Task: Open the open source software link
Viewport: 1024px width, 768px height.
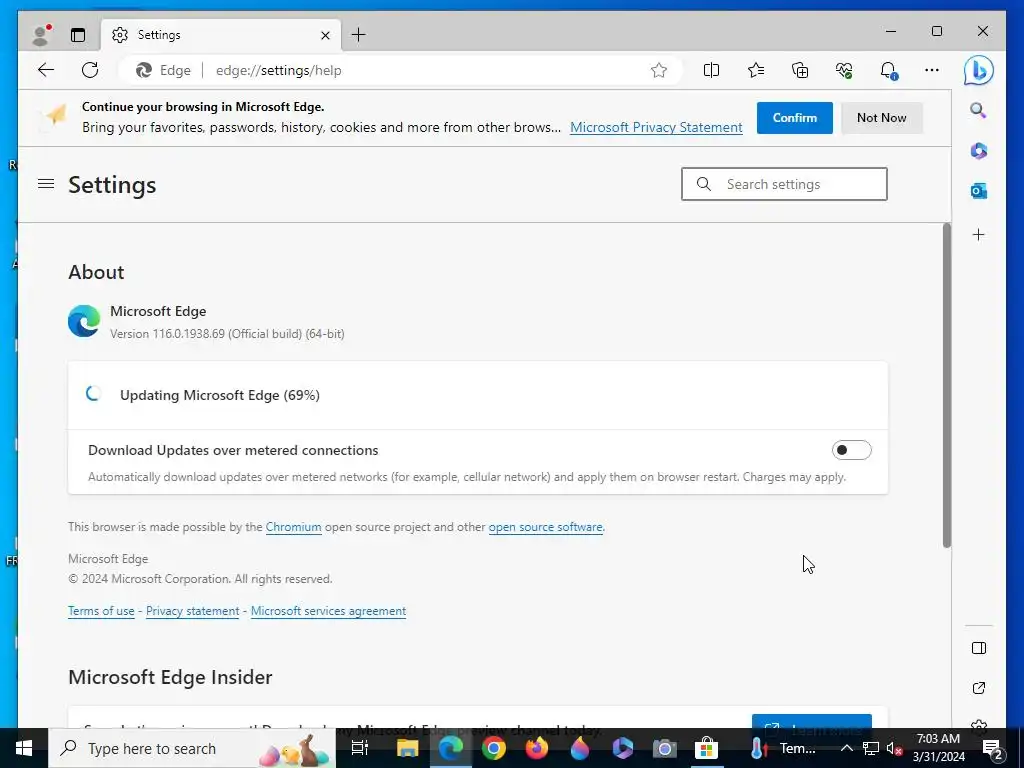Action: point(545,527)
